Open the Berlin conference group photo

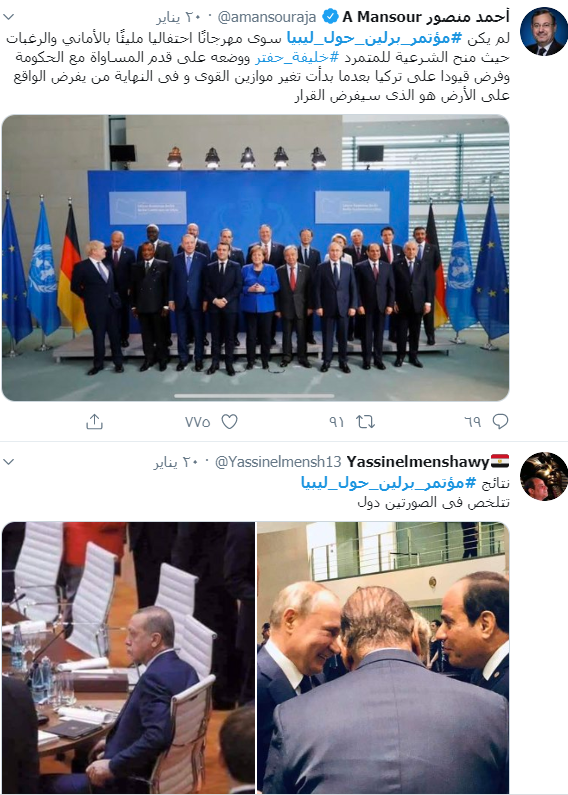click(x=255, y=258)
